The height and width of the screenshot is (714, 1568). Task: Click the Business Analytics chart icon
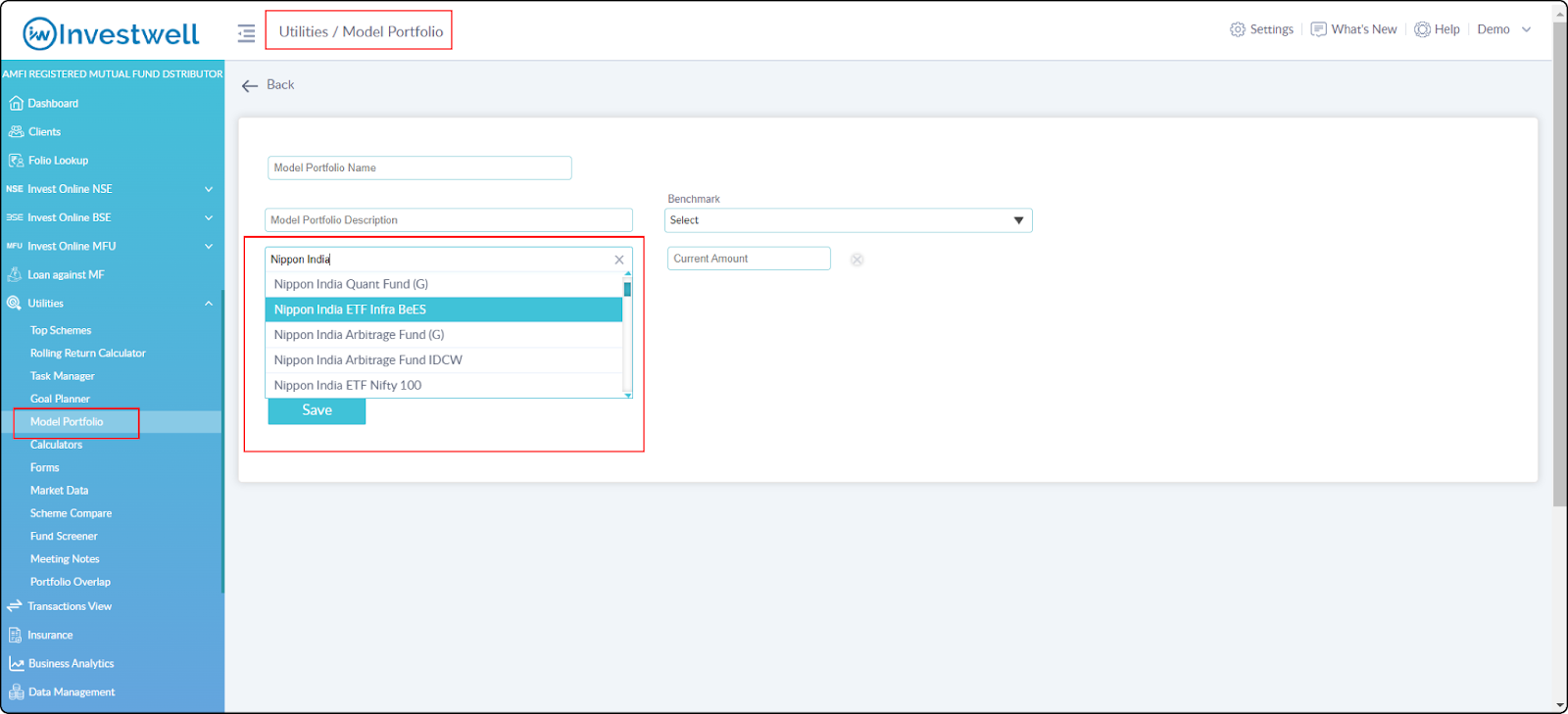(16, 663)
